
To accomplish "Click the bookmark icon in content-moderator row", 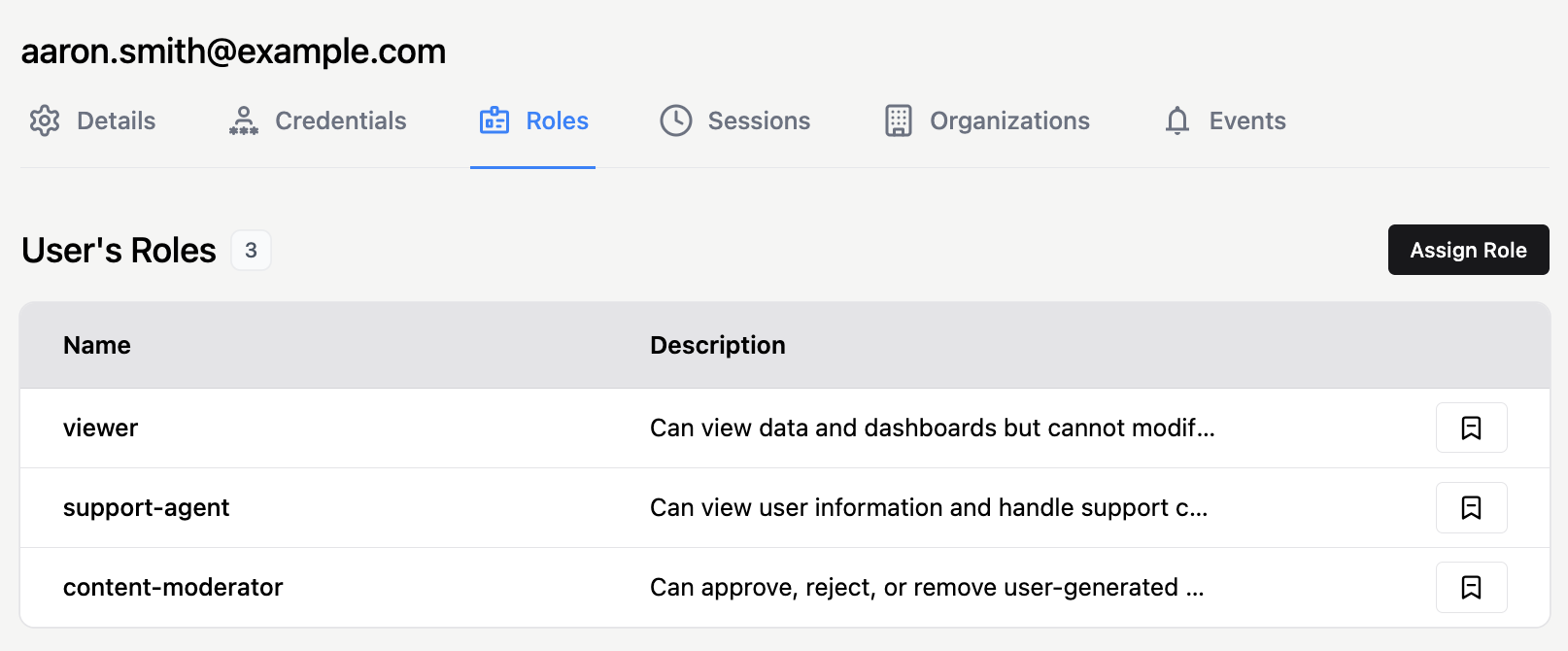I will click(x=1472, y=587).
